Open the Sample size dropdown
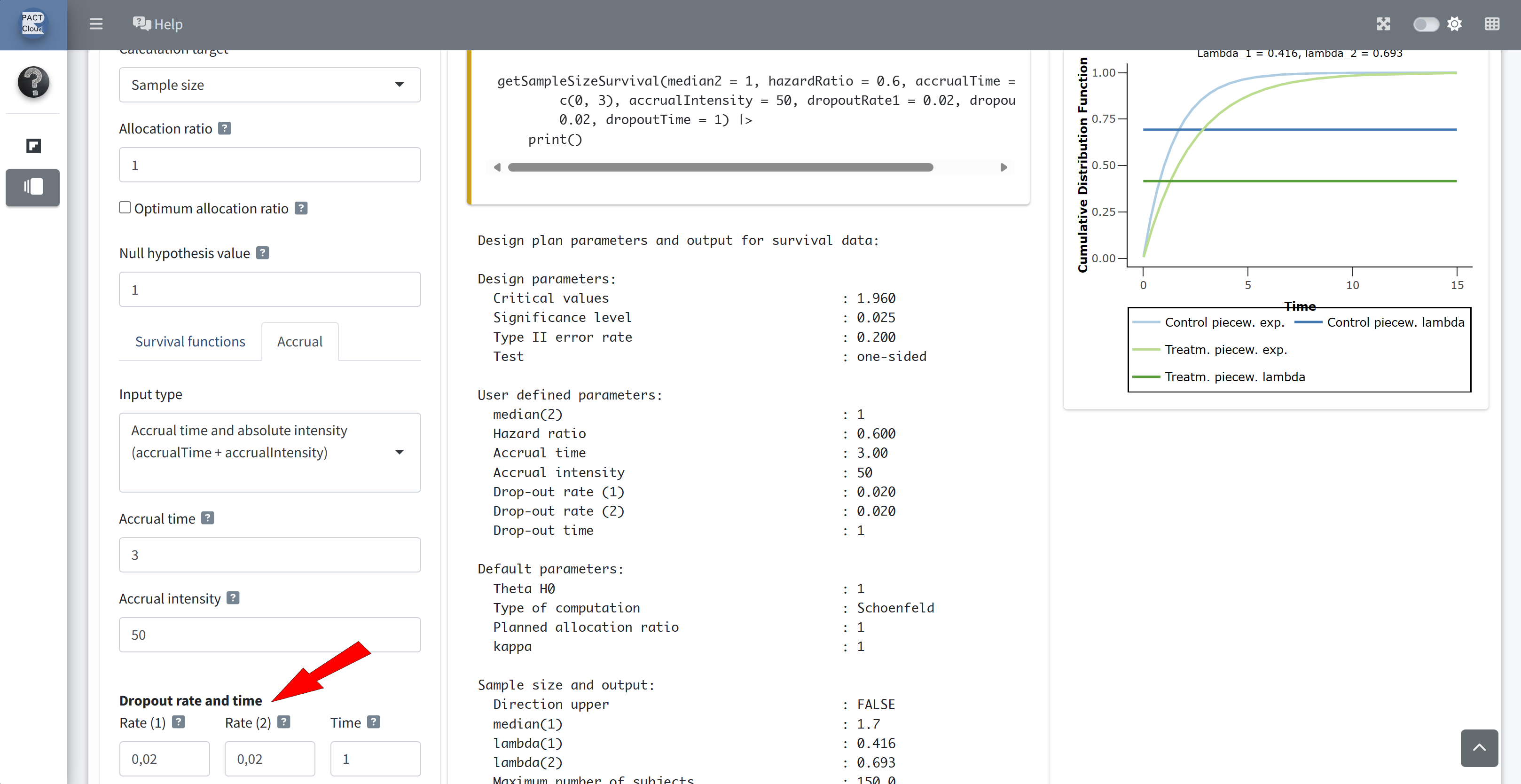The width and height of the screenshot is (1521, 784). (x=269, y=85)
